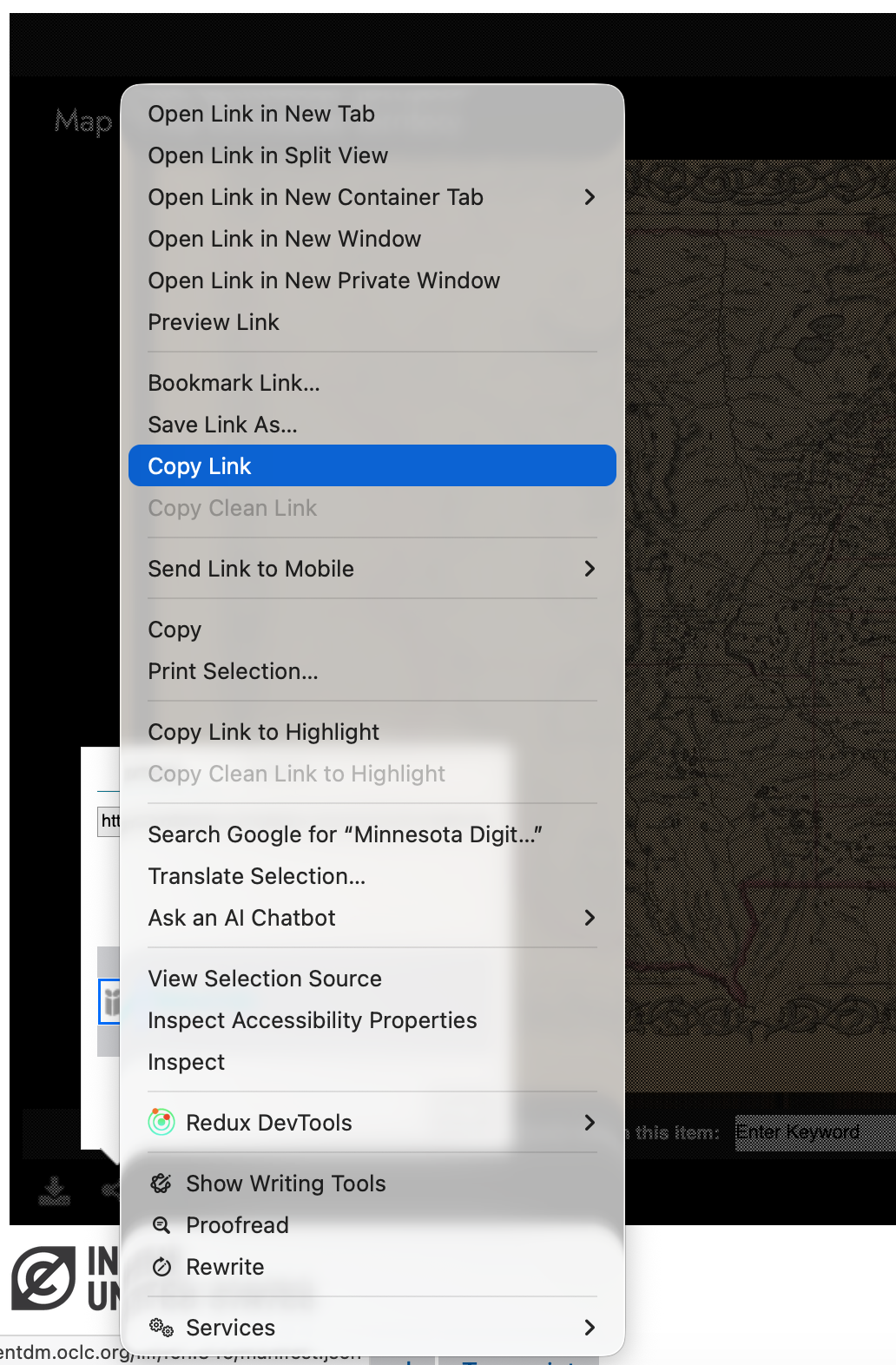Expand the Ask an AI Chatbot chevron
The width and height of the screenshot is (896, 1365).
coord(590,918)
